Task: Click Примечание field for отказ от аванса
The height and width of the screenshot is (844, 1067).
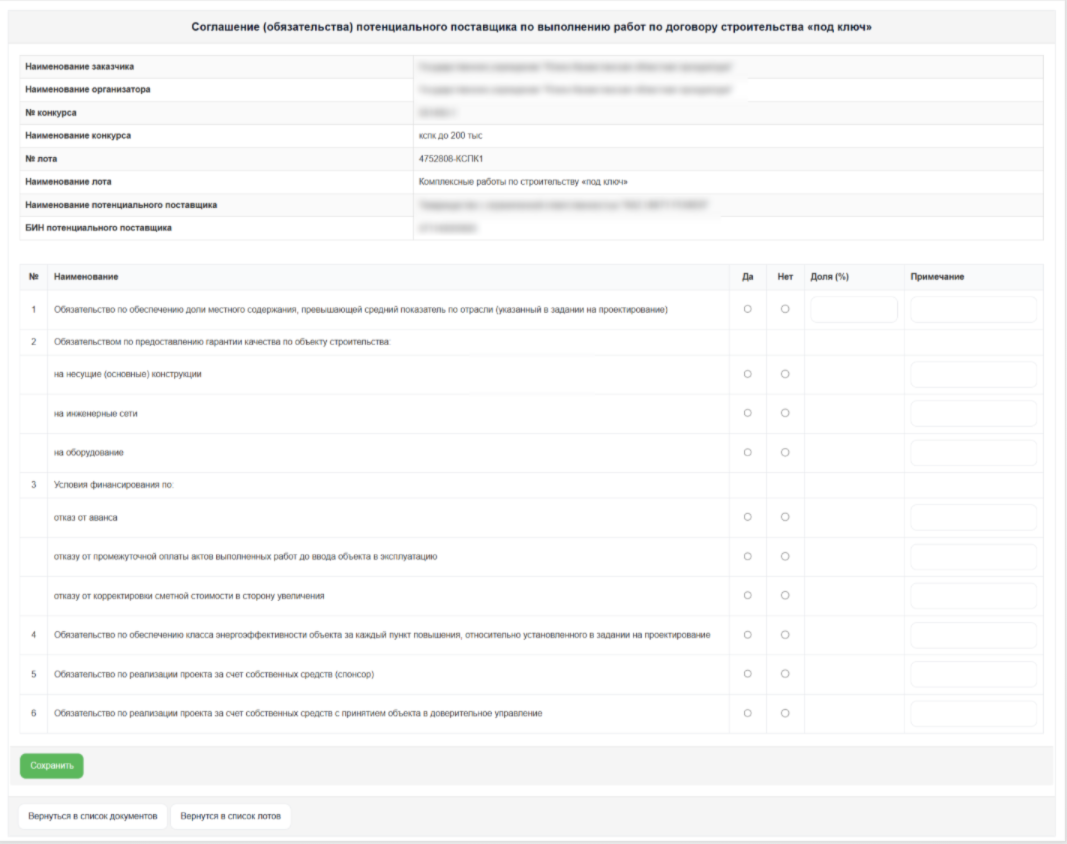Action: [973, 517]
